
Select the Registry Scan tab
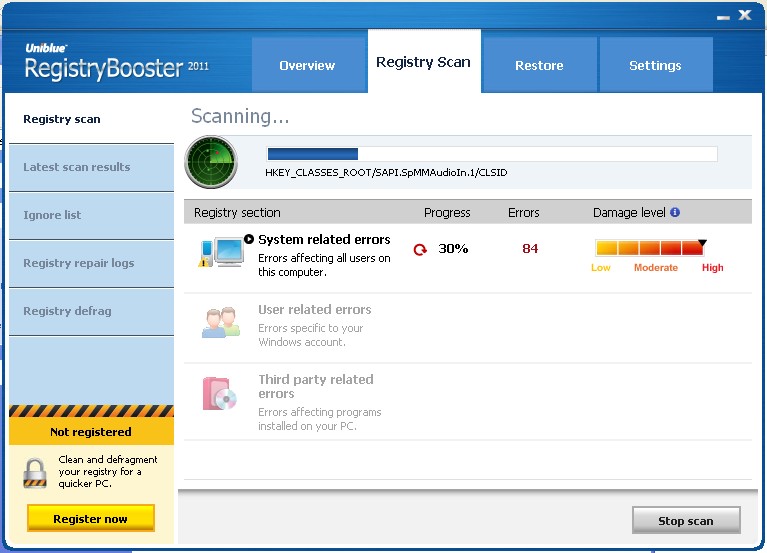pos(424,62)
